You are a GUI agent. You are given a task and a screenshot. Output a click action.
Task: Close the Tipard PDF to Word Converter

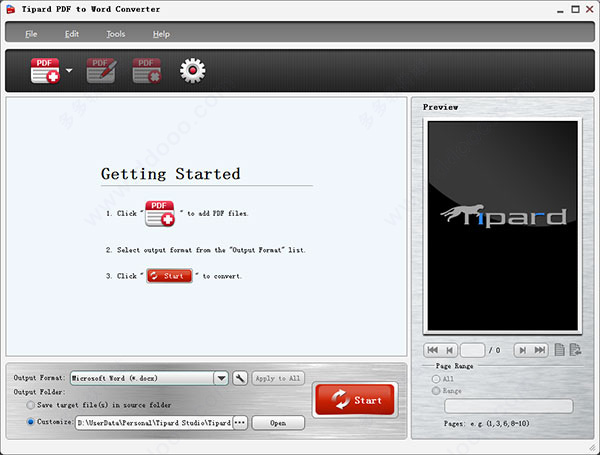click(590, 9)
